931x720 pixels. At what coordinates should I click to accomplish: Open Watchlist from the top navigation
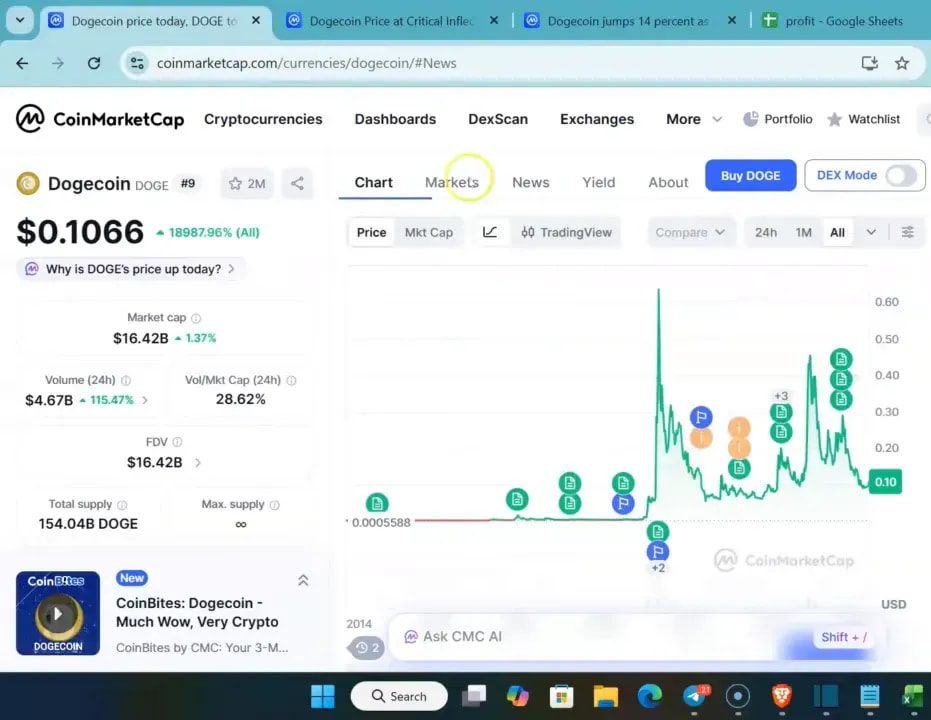[864, 119]
